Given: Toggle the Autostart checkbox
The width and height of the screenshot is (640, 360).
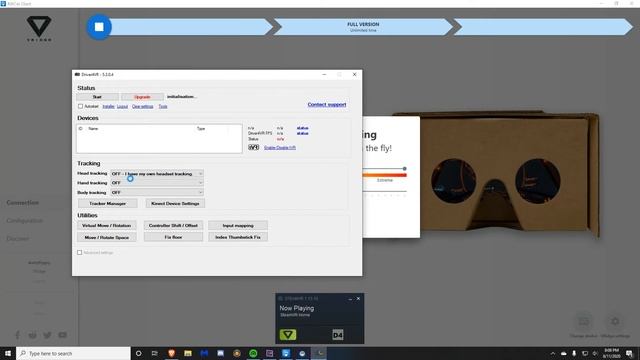Looking at the screenshot, I should 80,106.
